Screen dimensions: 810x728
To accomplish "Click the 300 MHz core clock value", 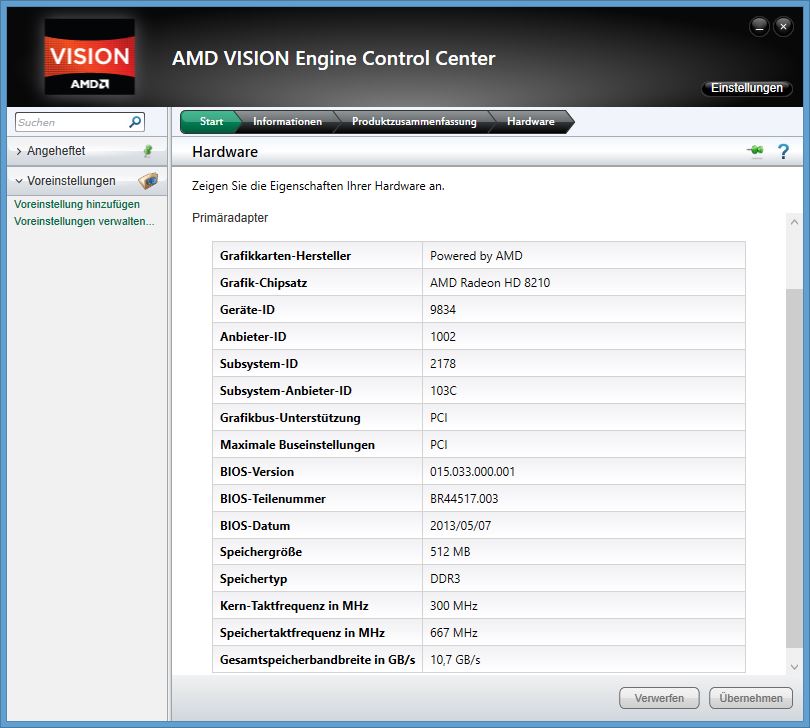I will [x=454, y=606].
